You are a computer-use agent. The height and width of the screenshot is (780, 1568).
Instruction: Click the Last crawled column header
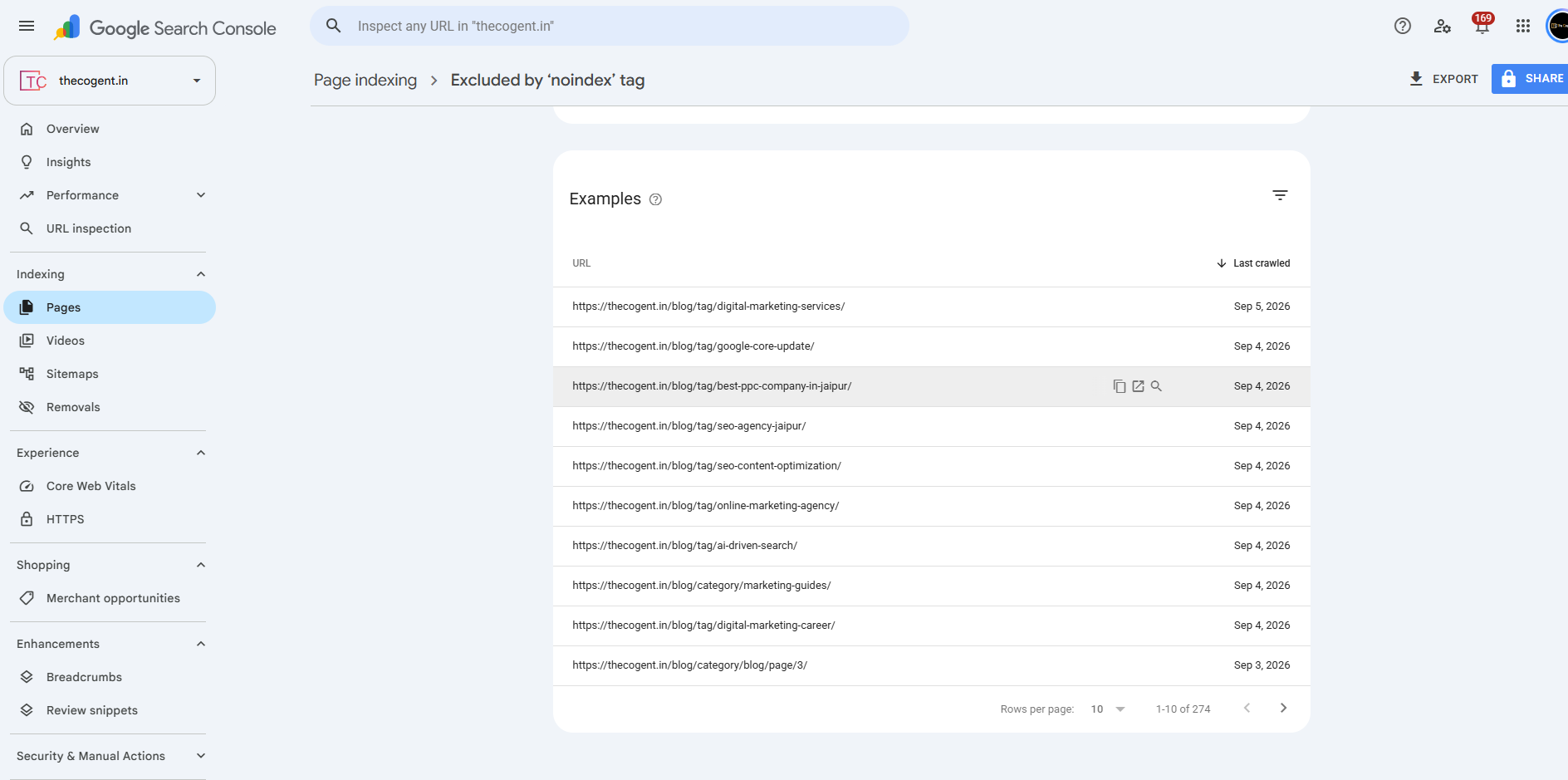coord(1261,263)
